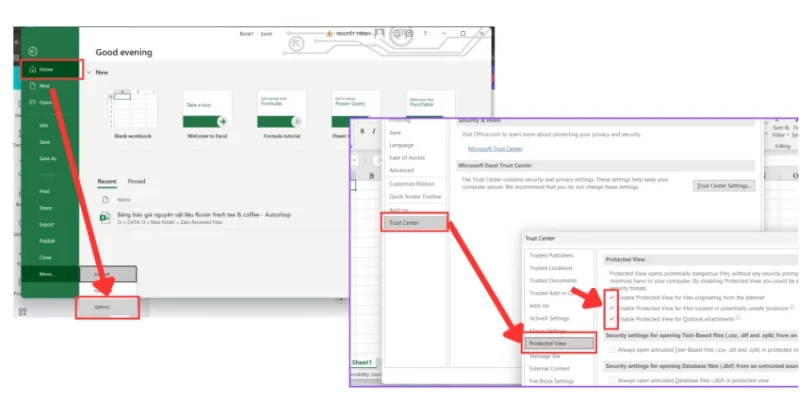
Task: Select Print in backstage menu
Action: (x=51, y=192)
